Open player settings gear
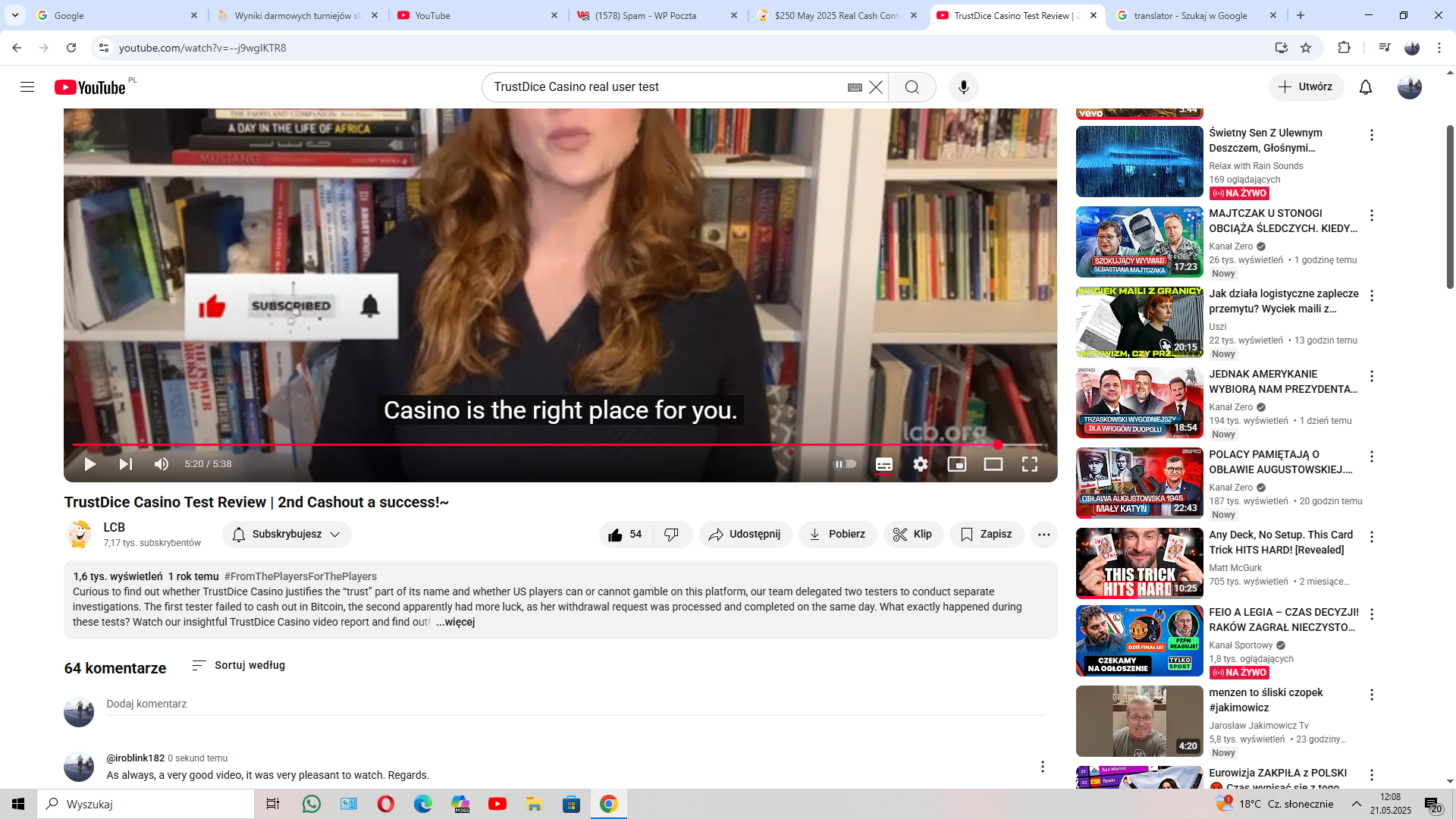Viewport: 1456px width, 819px height. (921, 464)
